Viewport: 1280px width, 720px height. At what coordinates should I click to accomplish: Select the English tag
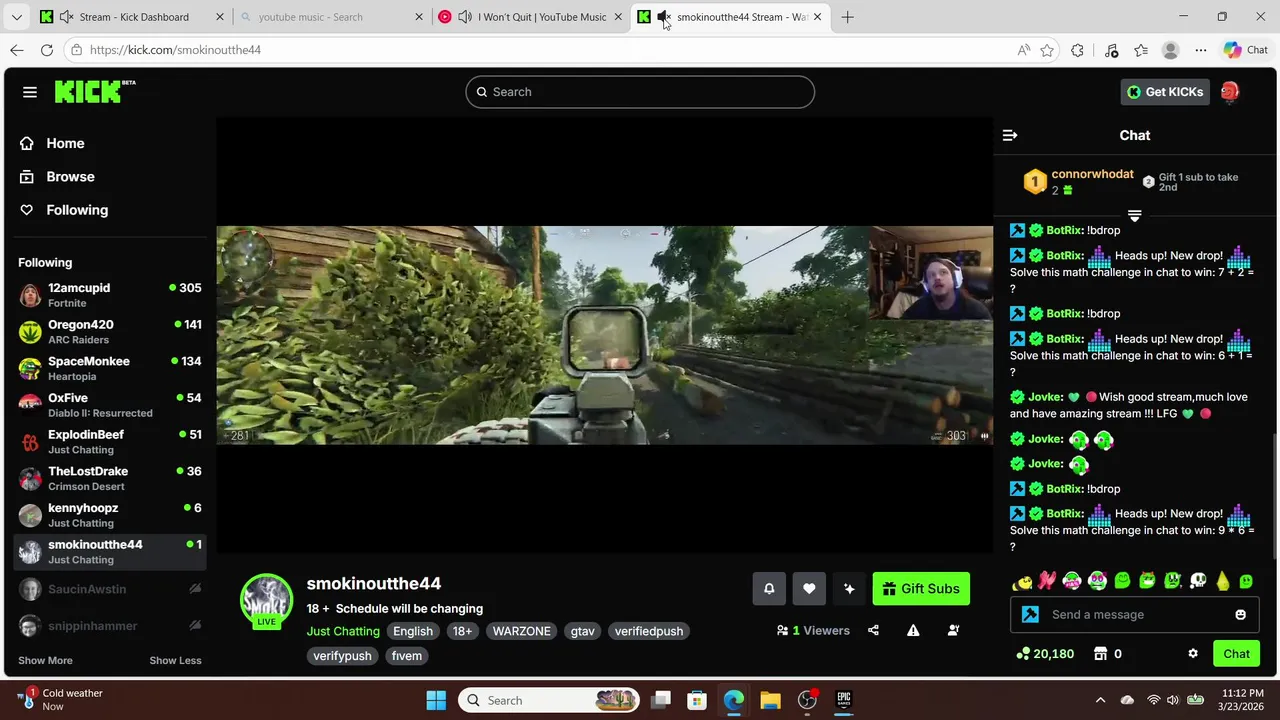413,631
